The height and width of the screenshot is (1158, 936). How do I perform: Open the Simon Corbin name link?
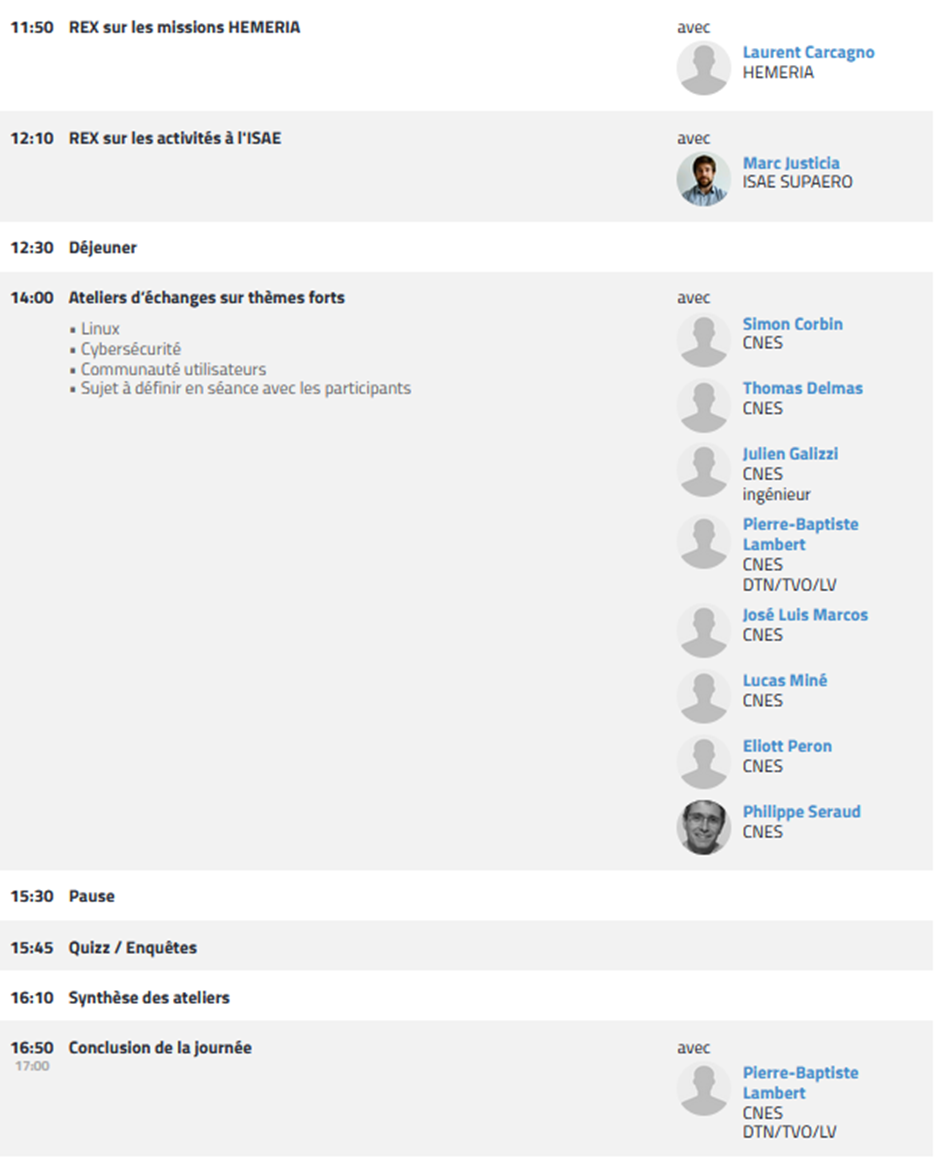point(792,324)
